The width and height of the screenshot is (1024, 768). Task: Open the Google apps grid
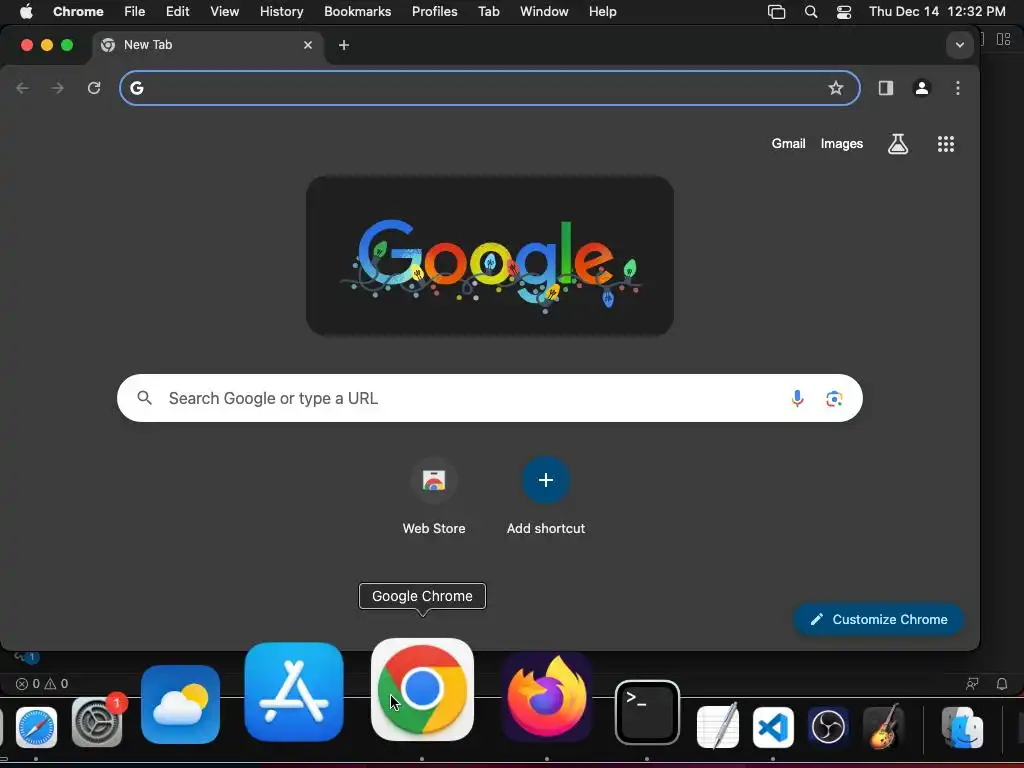click(946, 144)
